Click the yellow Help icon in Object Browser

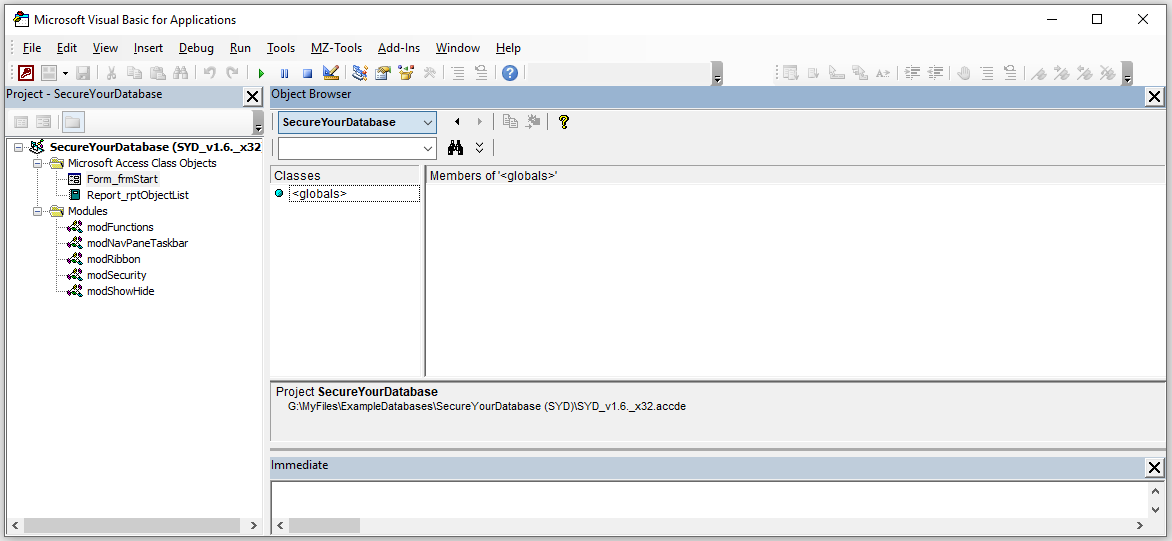pos(564,122)
